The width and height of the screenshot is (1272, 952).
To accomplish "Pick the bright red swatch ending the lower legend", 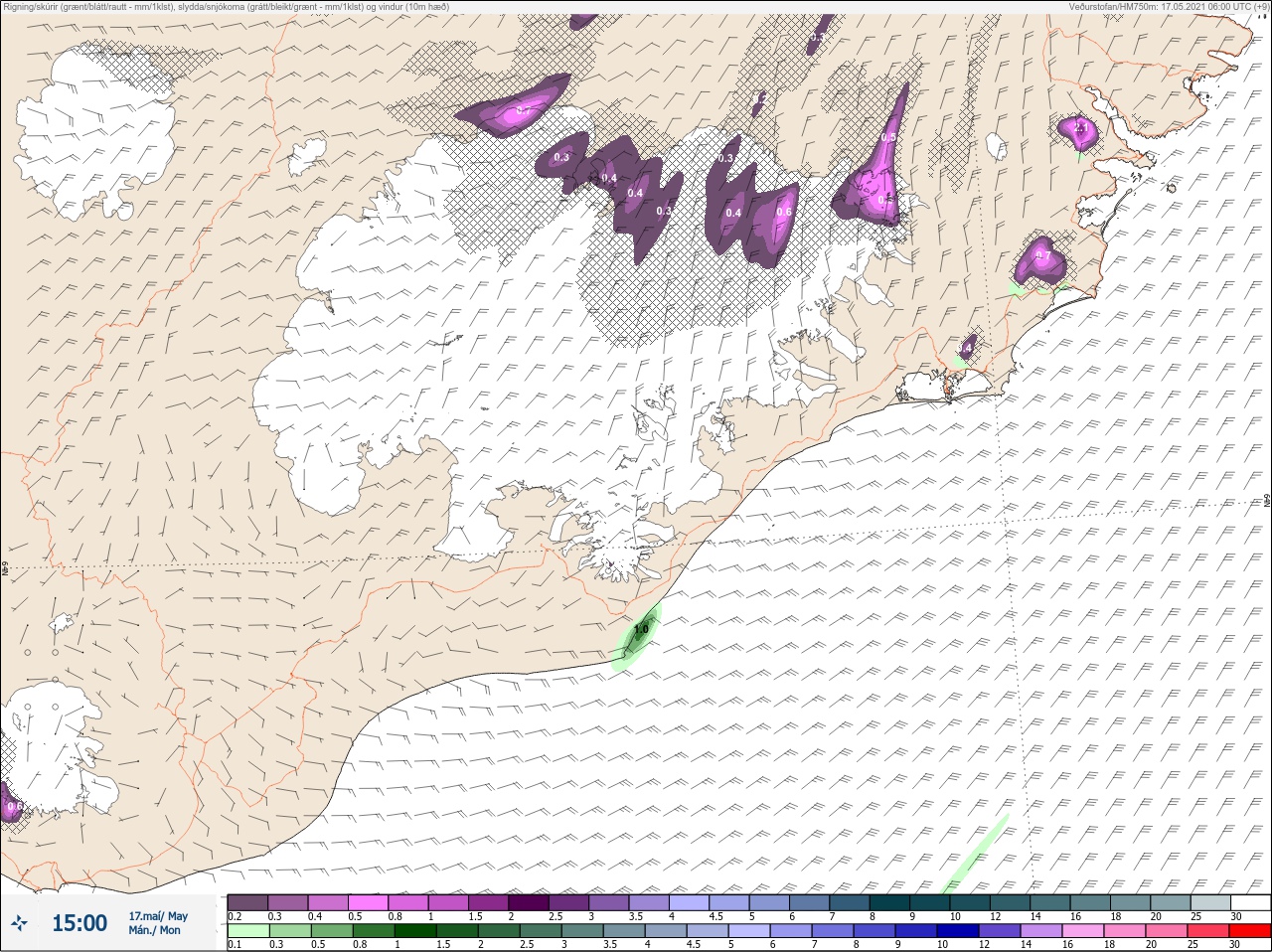I will click(1250, 931).
